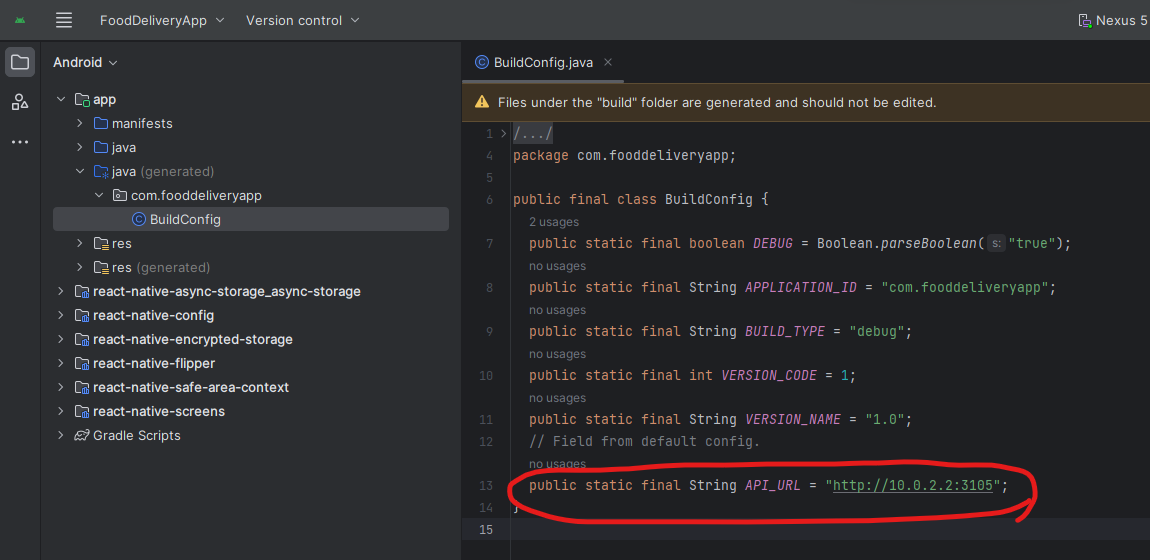Select the Gradle Scripts tree row
The image size is (1150, 560).
point(251,435)
